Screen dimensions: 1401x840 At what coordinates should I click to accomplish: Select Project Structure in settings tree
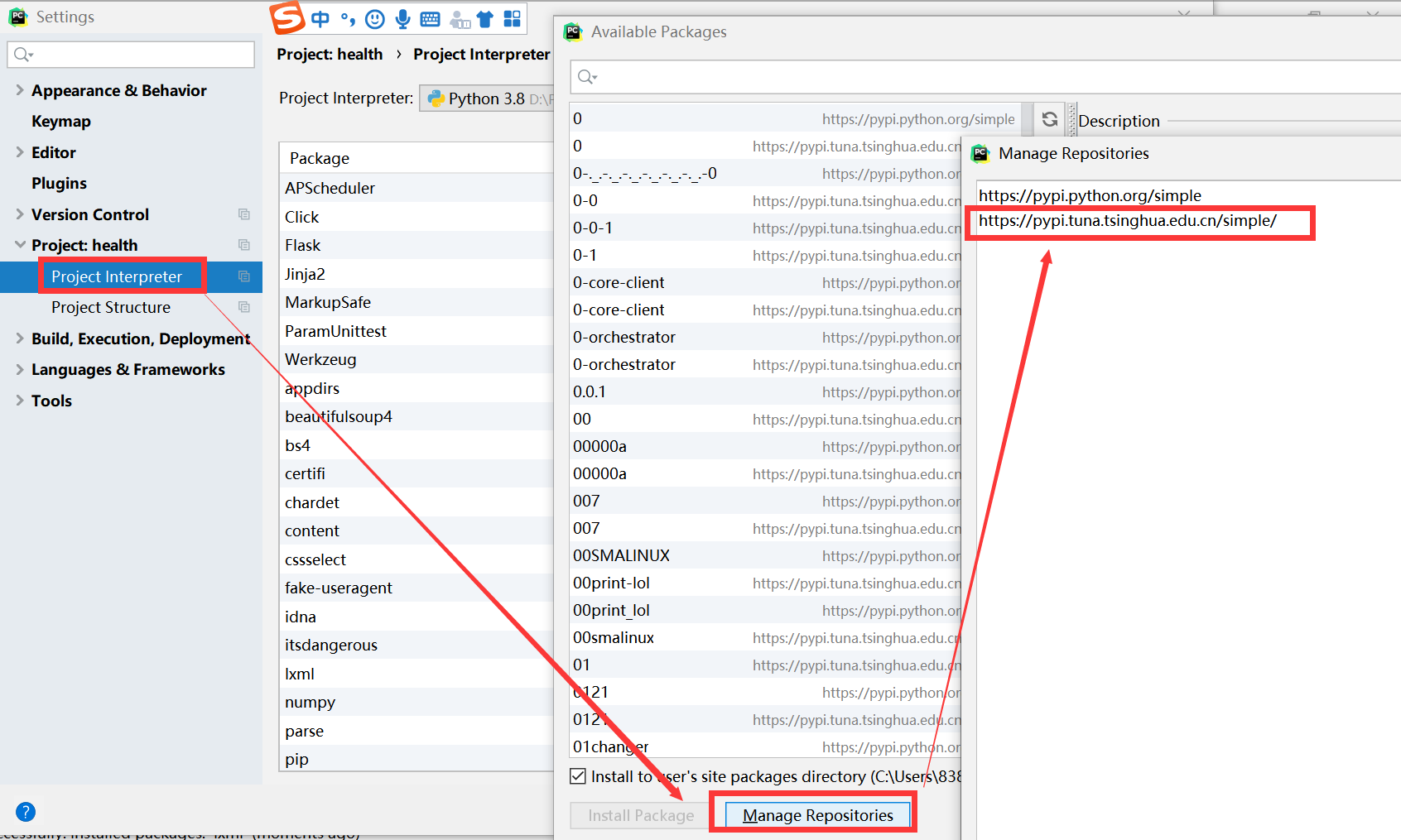tap(111, 307)
